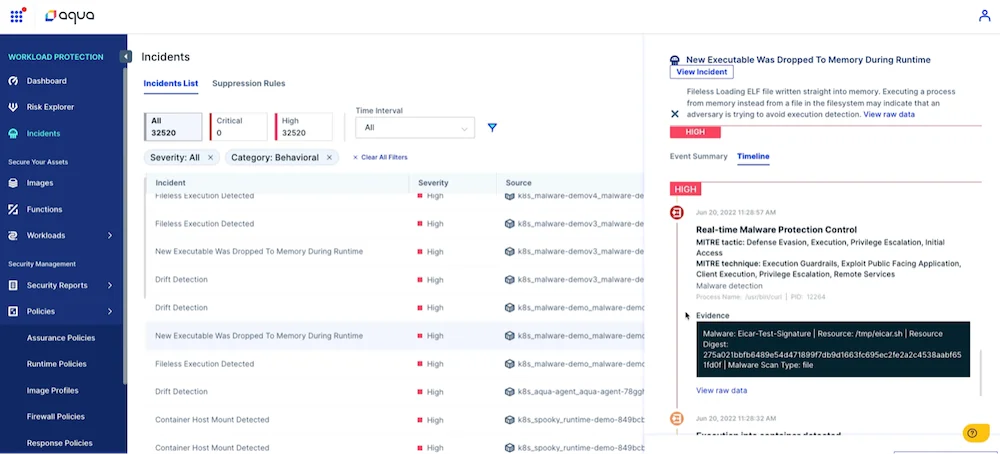The height and width of the screenshot is (455, 1000).
Task: Open the user profile icon
Action: 984,16
